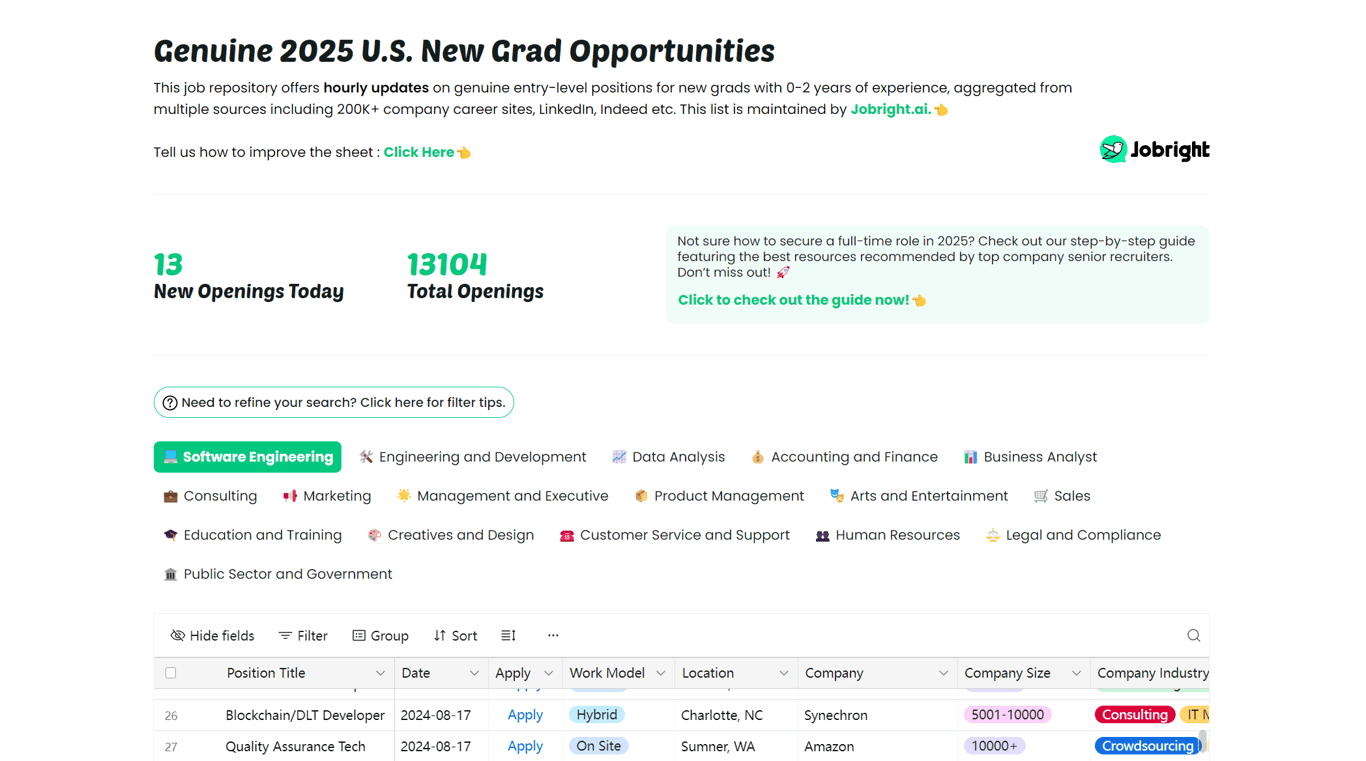This screenshot has height=761, width=1366.
Task: Open the Filter options via funnel icon
Action: 287,635
